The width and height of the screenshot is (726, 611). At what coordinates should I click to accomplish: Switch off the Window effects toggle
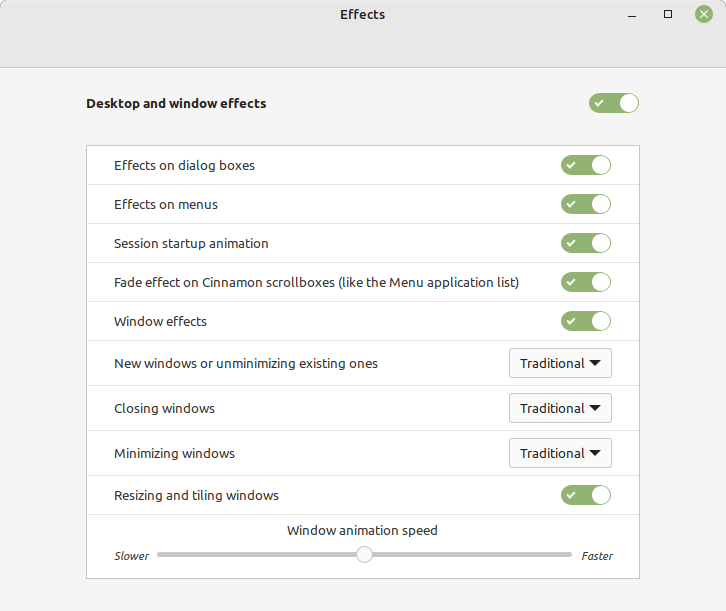click(x=585, y=321)
